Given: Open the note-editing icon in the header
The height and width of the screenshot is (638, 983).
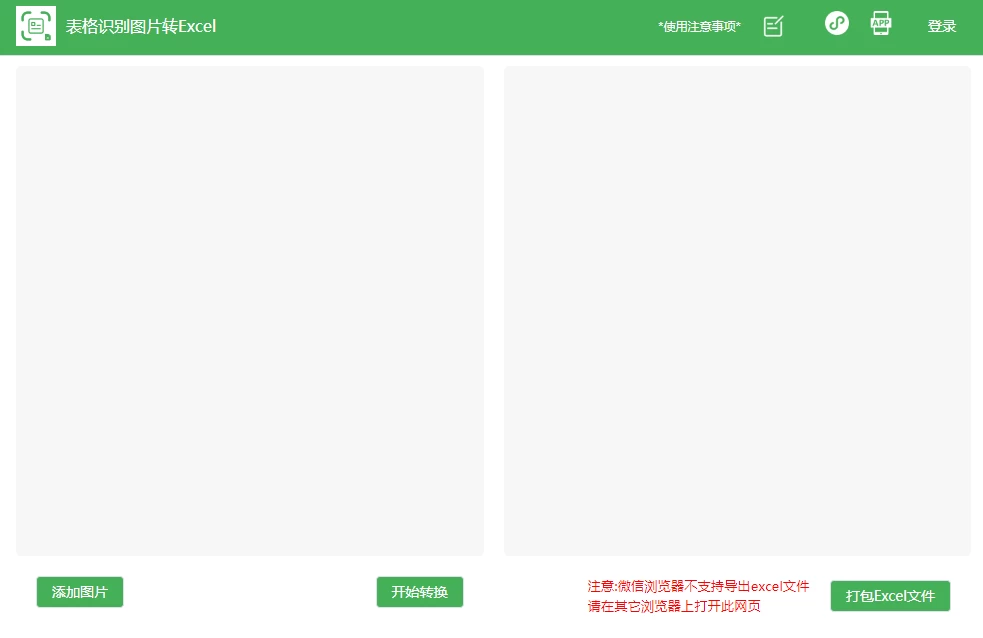Looking at the screenshot, I should [773, 27].
